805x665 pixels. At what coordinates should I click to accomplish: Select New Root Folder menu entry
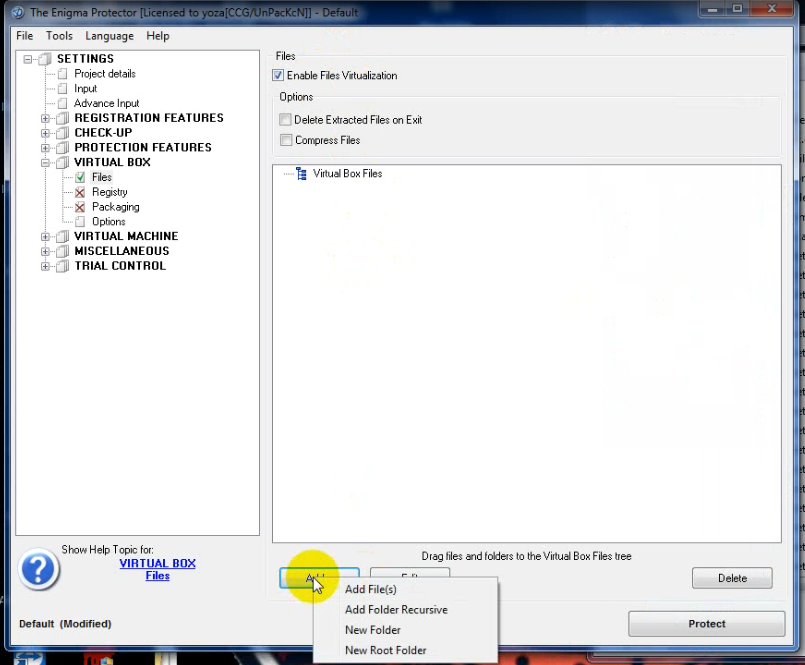click(x=386, y=651)
